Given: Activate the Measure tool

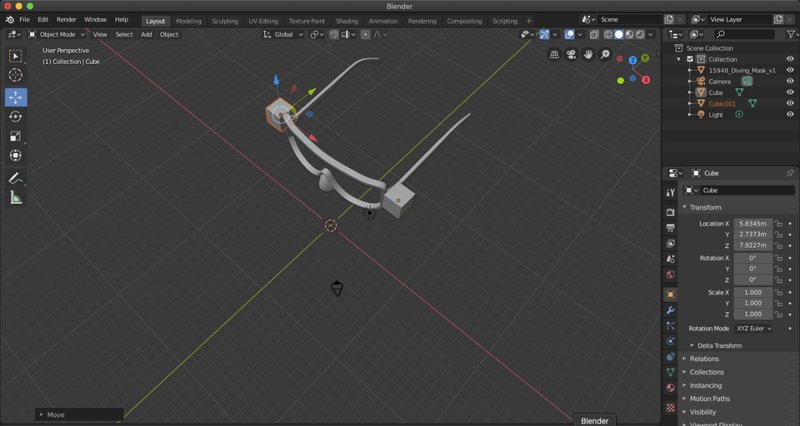Looking at the screenshot, I should click(15, 198).
